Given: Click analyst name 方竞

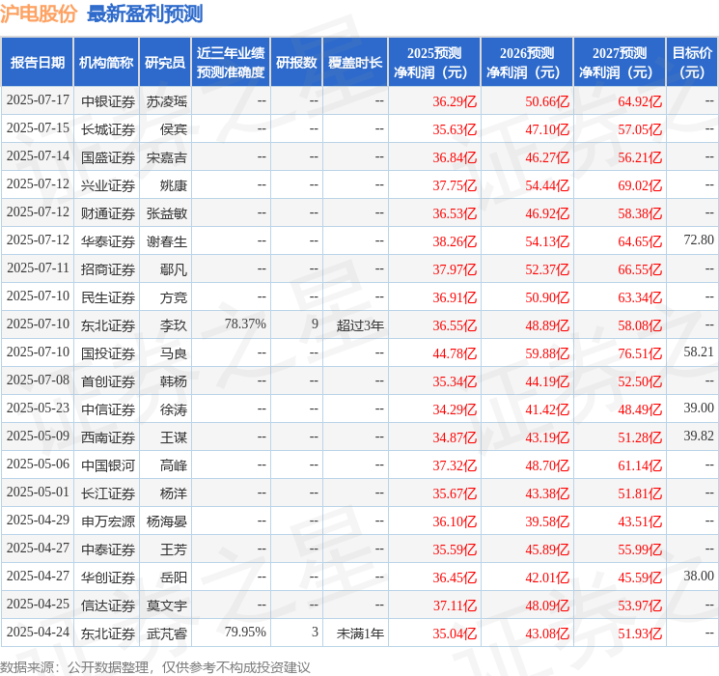Looking at the screenshot, I should coord(173,298).
